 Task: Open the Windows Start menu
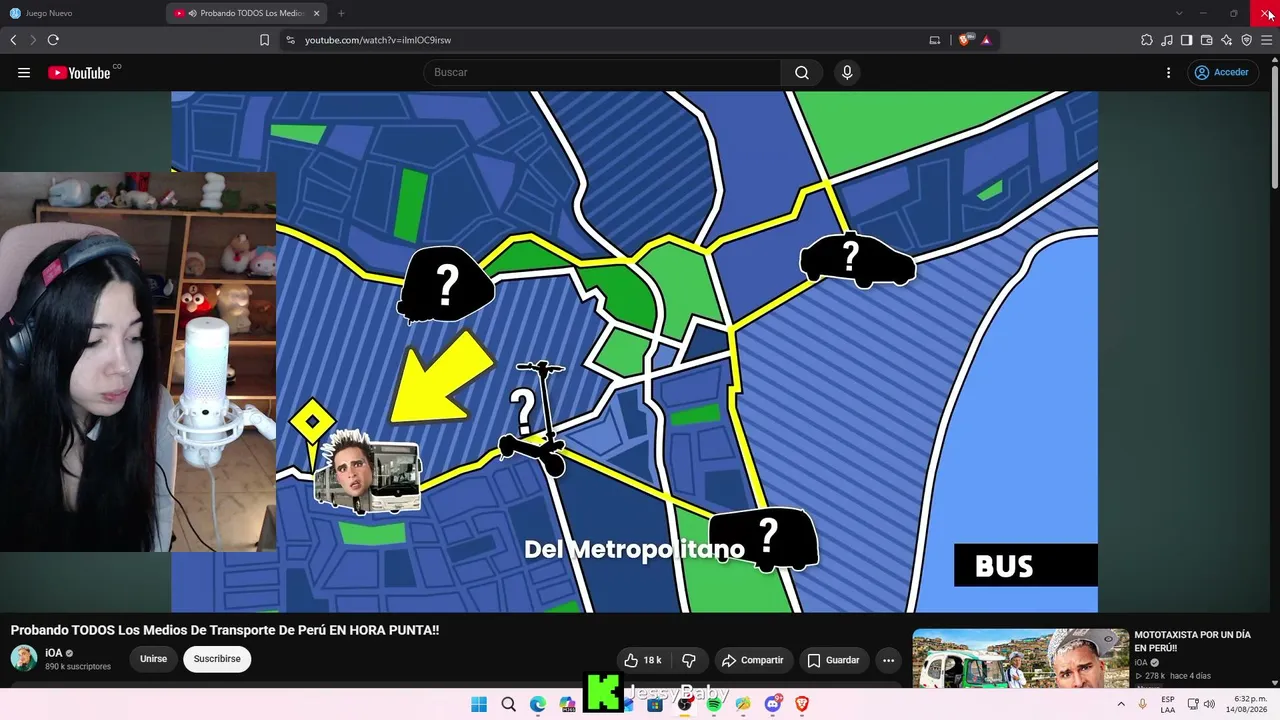coord(479,704)
